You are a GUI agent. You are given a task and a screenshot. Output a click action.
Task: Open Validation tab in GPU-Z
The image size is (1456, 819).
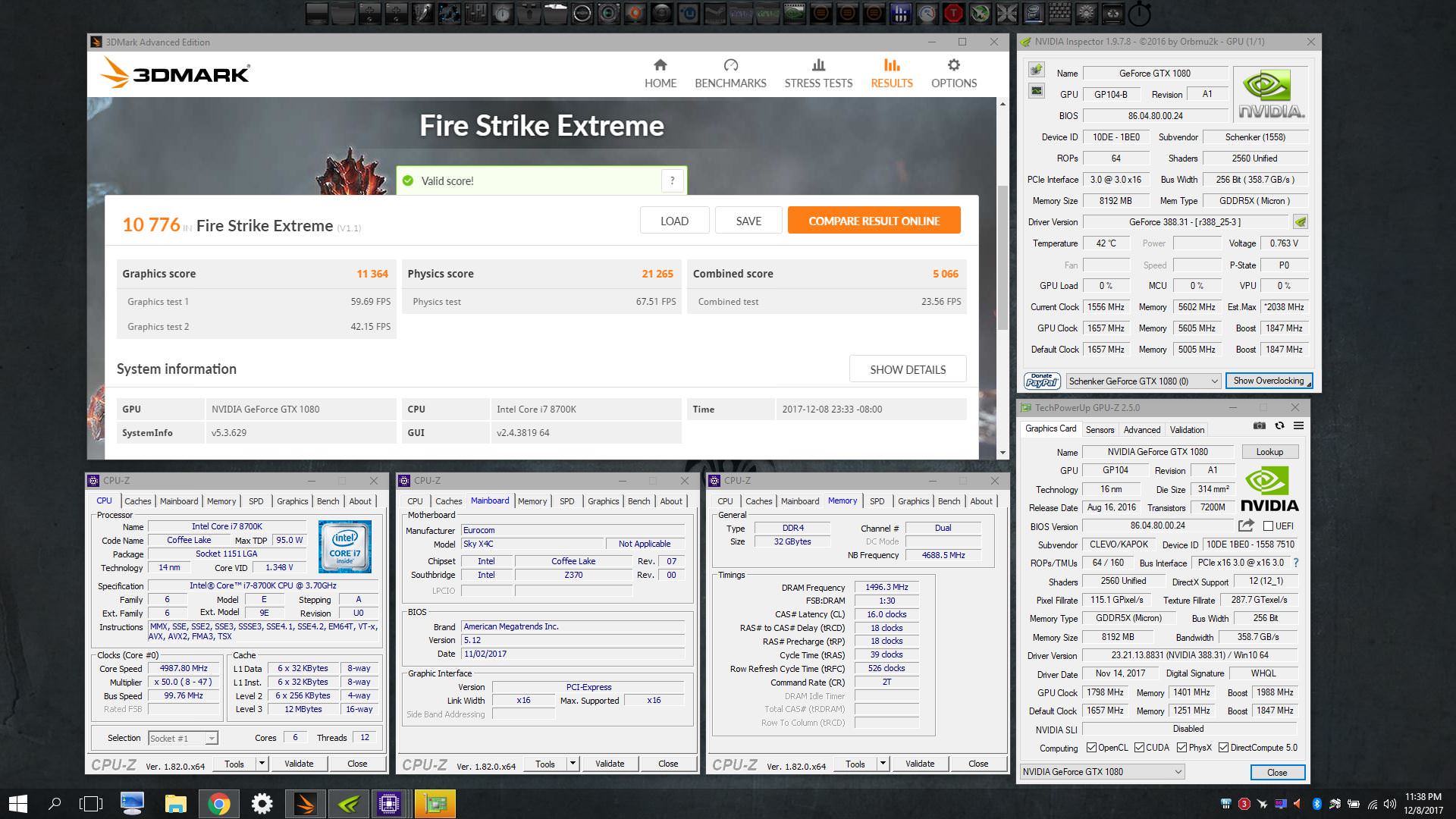(x=1187, y=430)
